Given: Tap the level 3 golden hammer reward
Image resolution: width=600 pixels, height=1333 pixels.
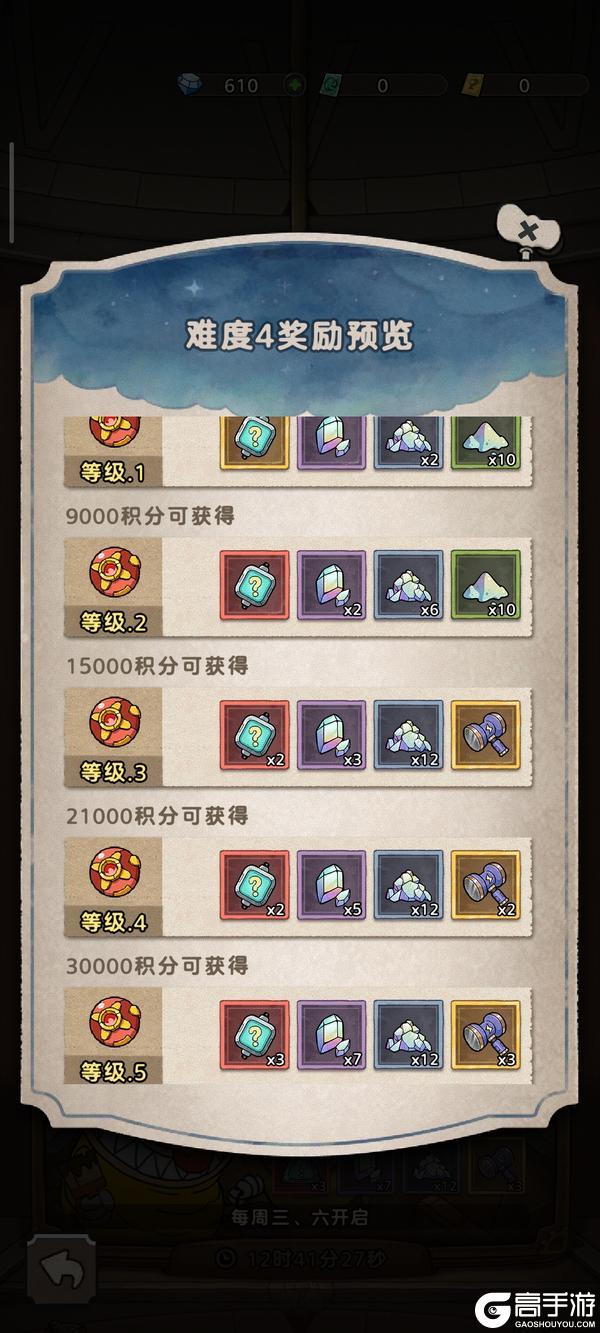Looking at the screenshot, I should 486,734.
